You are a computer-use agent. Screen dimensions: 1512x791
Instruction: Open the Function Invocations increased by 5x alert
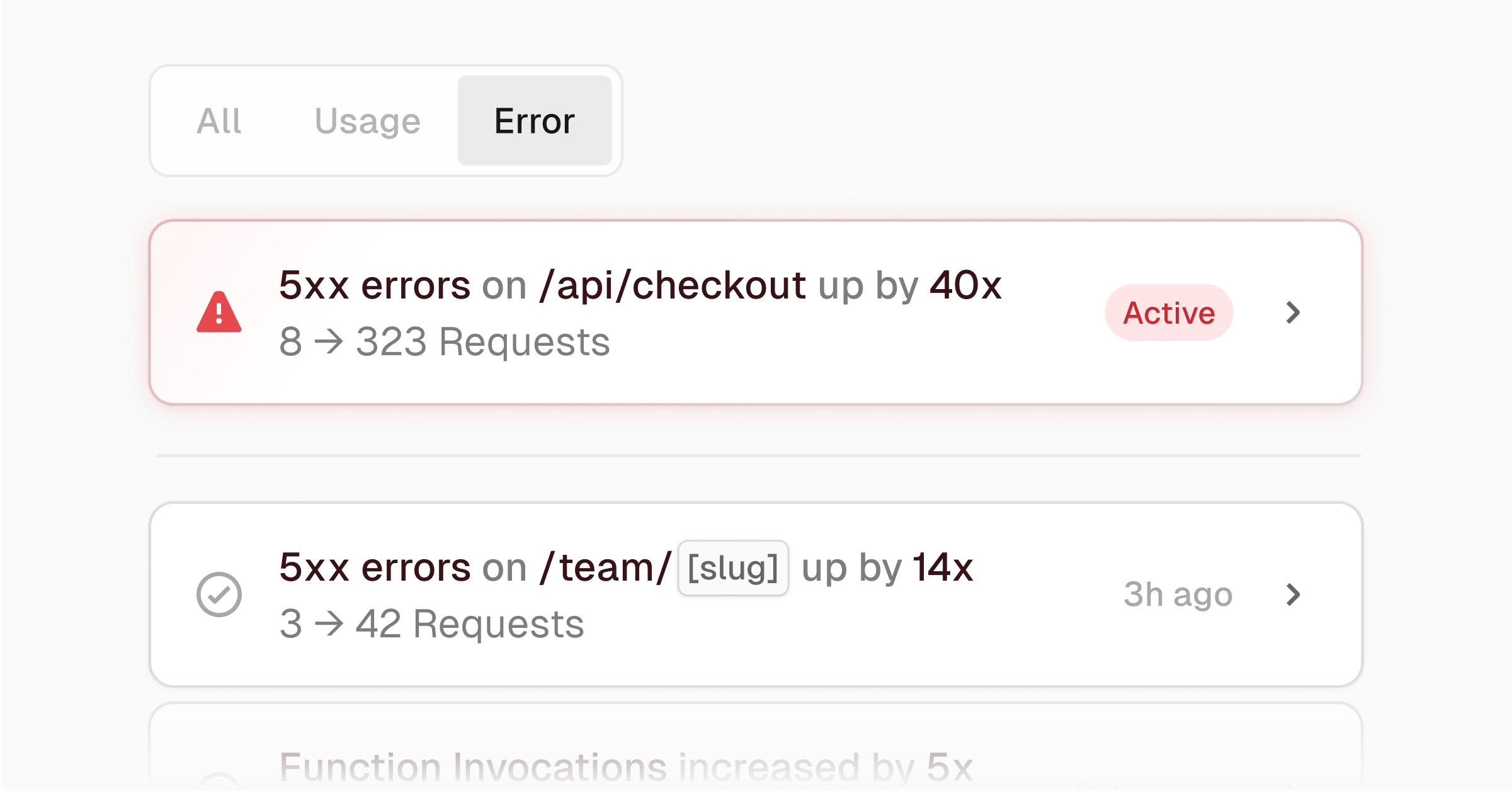(x=627, y=767)
